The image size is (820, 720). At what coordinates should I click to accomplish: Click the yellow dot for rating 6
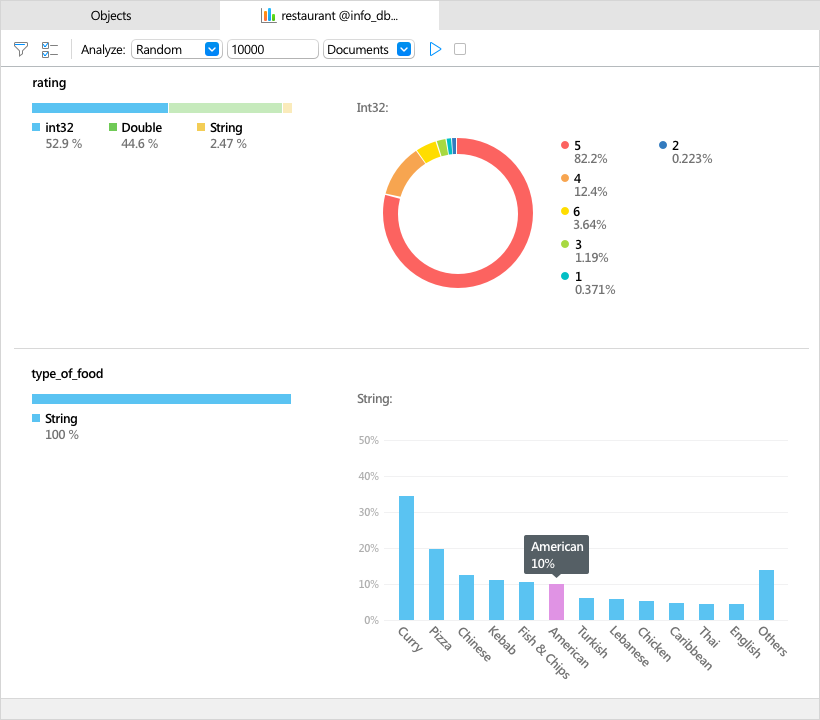(565, 211)
